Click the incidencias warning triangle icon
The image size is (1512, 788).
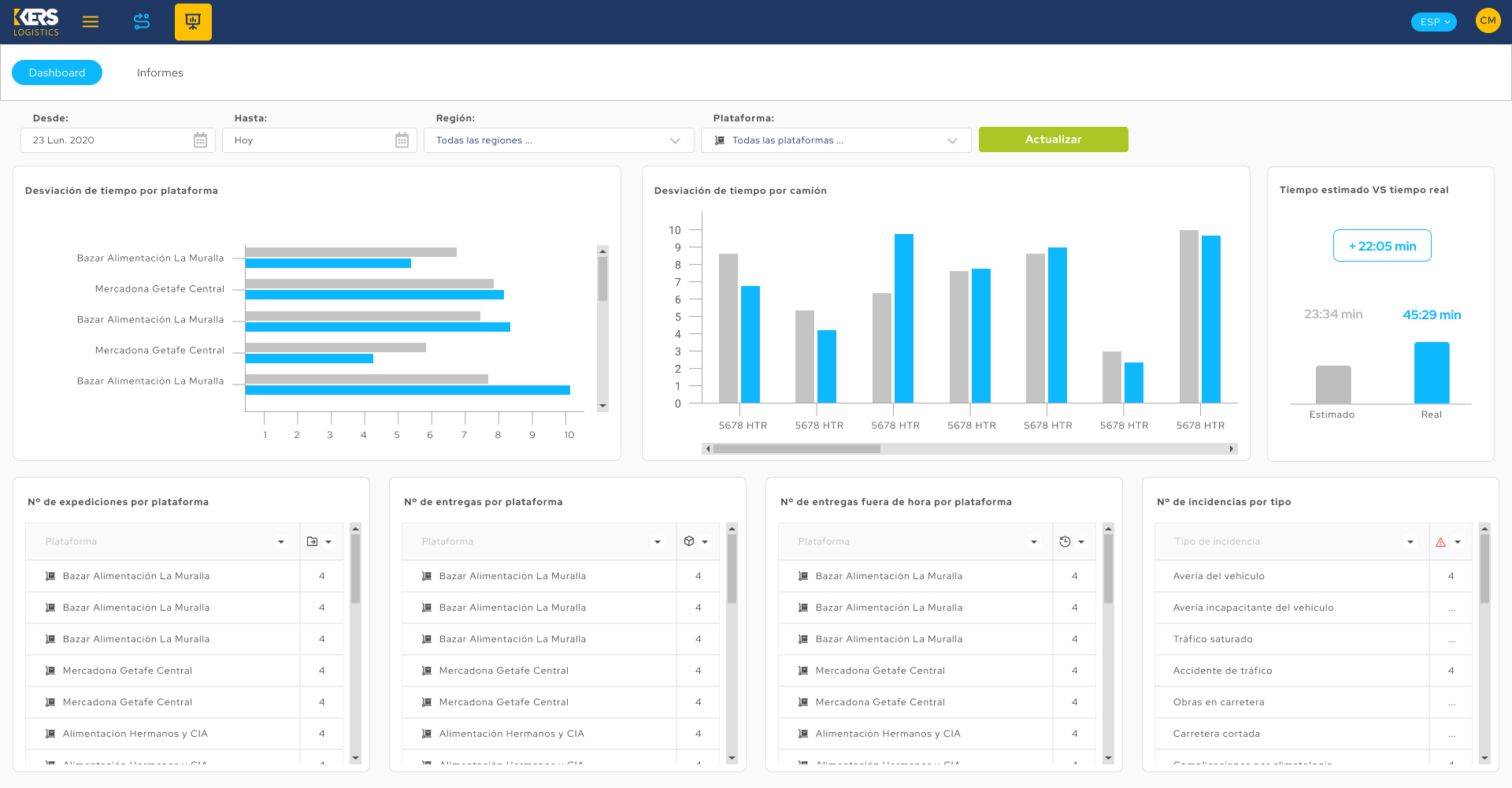[x=1440, y=542]
